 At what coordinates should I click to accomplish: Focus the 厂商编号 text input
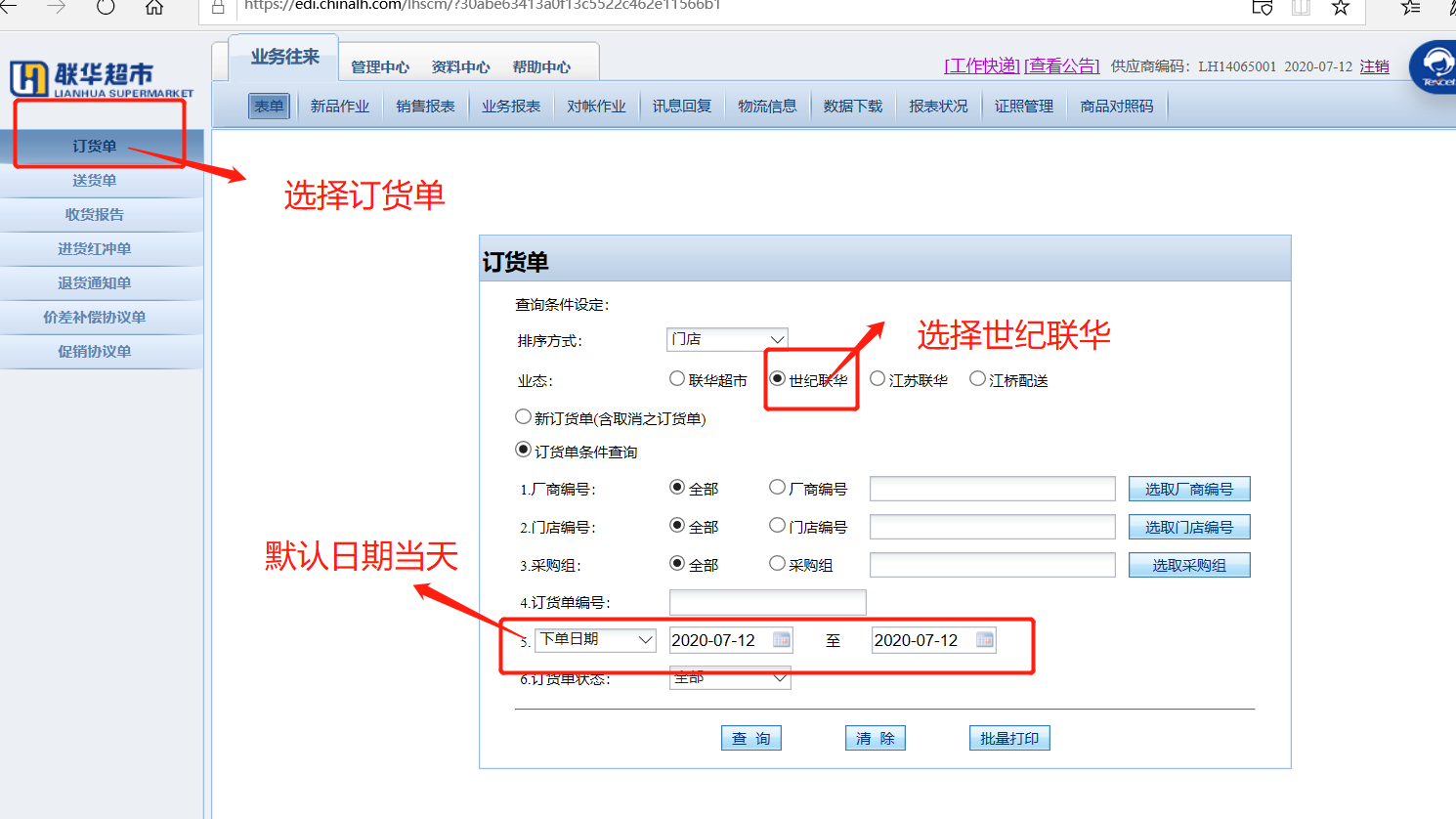[992, 489]
